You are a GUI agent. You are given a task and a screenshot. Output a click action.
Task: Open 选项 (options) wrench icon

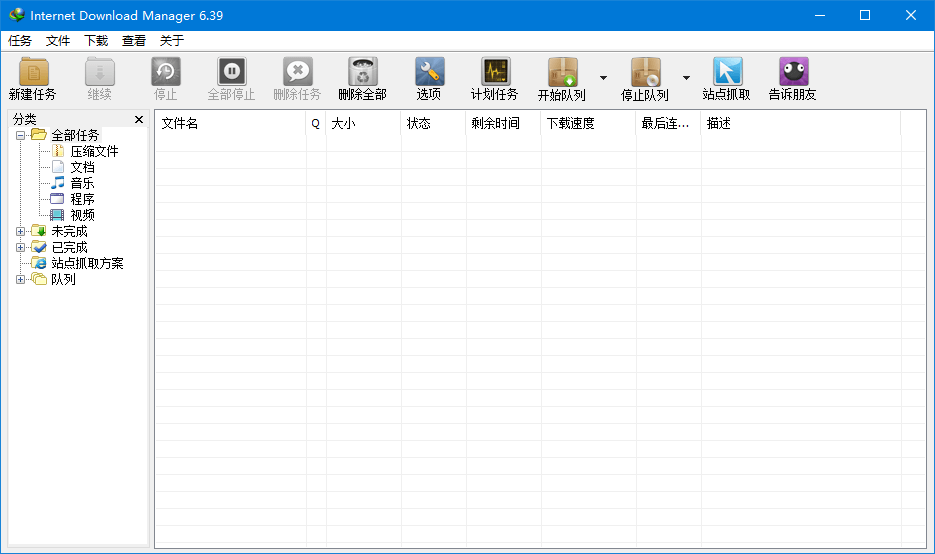(429, 72)
